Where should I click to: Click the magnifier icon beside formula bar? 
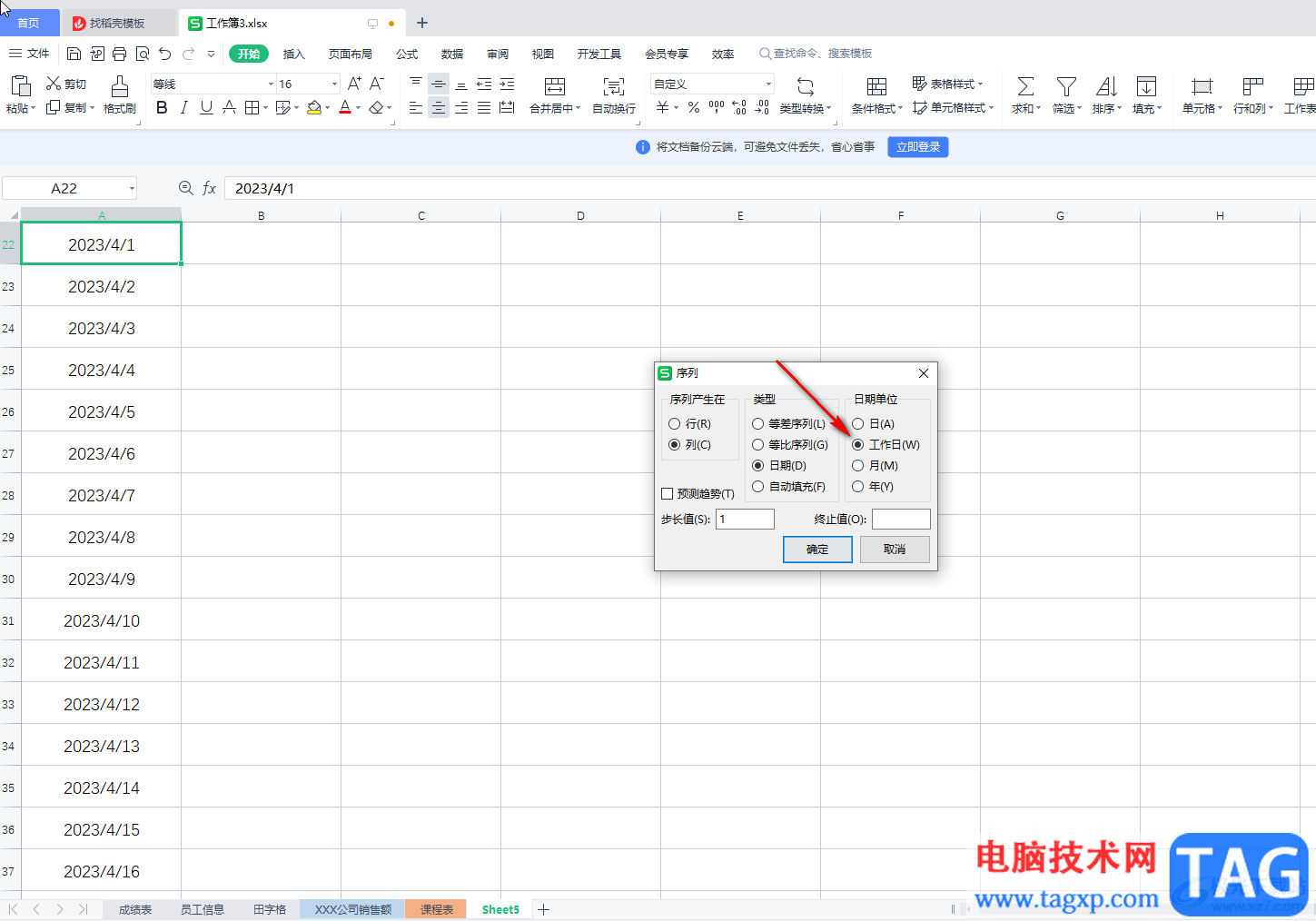pos(186,188)
